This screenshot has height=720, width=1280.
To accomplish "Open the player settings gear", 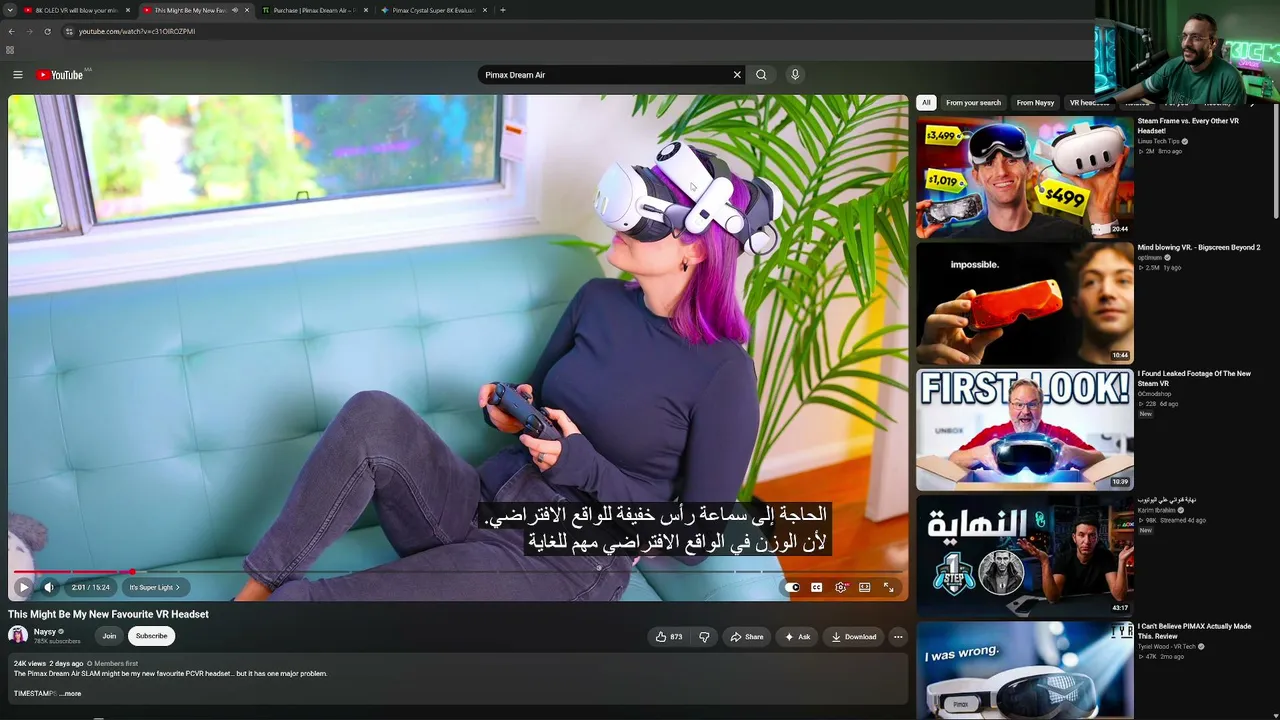I will click(840, 587).
